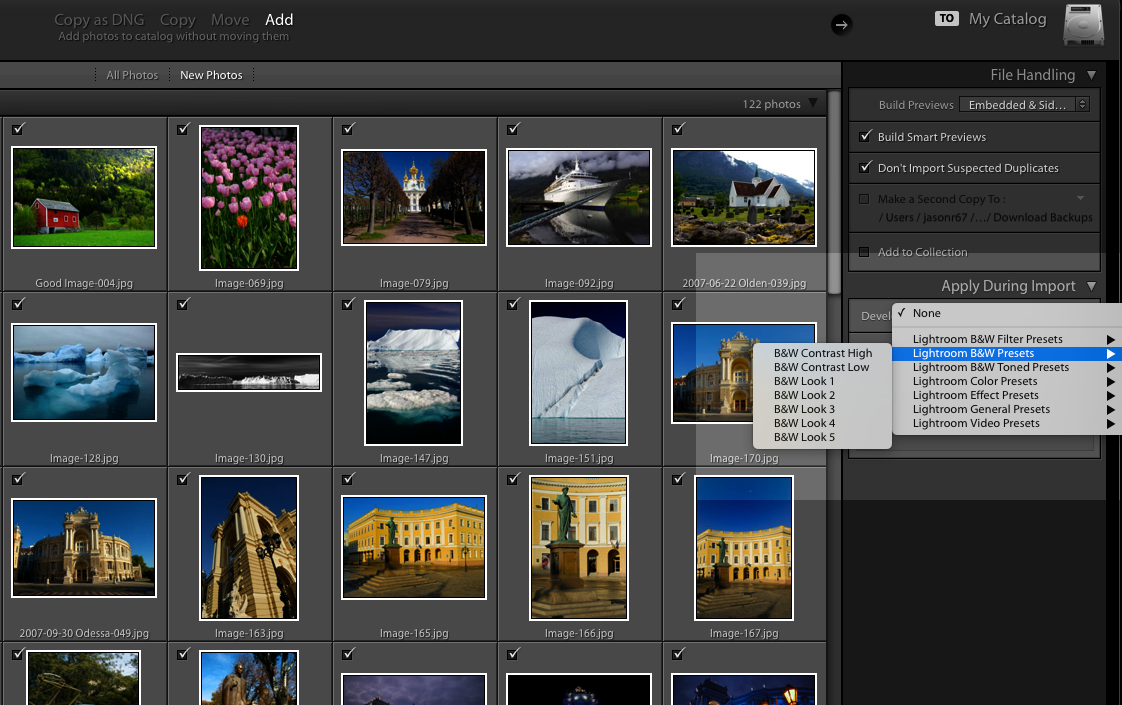Image resolution: width=1122 pixels, height=705 pixels.
Task: Uncheck 2007-06-22 Olden-039.jpg import checkbox
Action: pos(678,129)
